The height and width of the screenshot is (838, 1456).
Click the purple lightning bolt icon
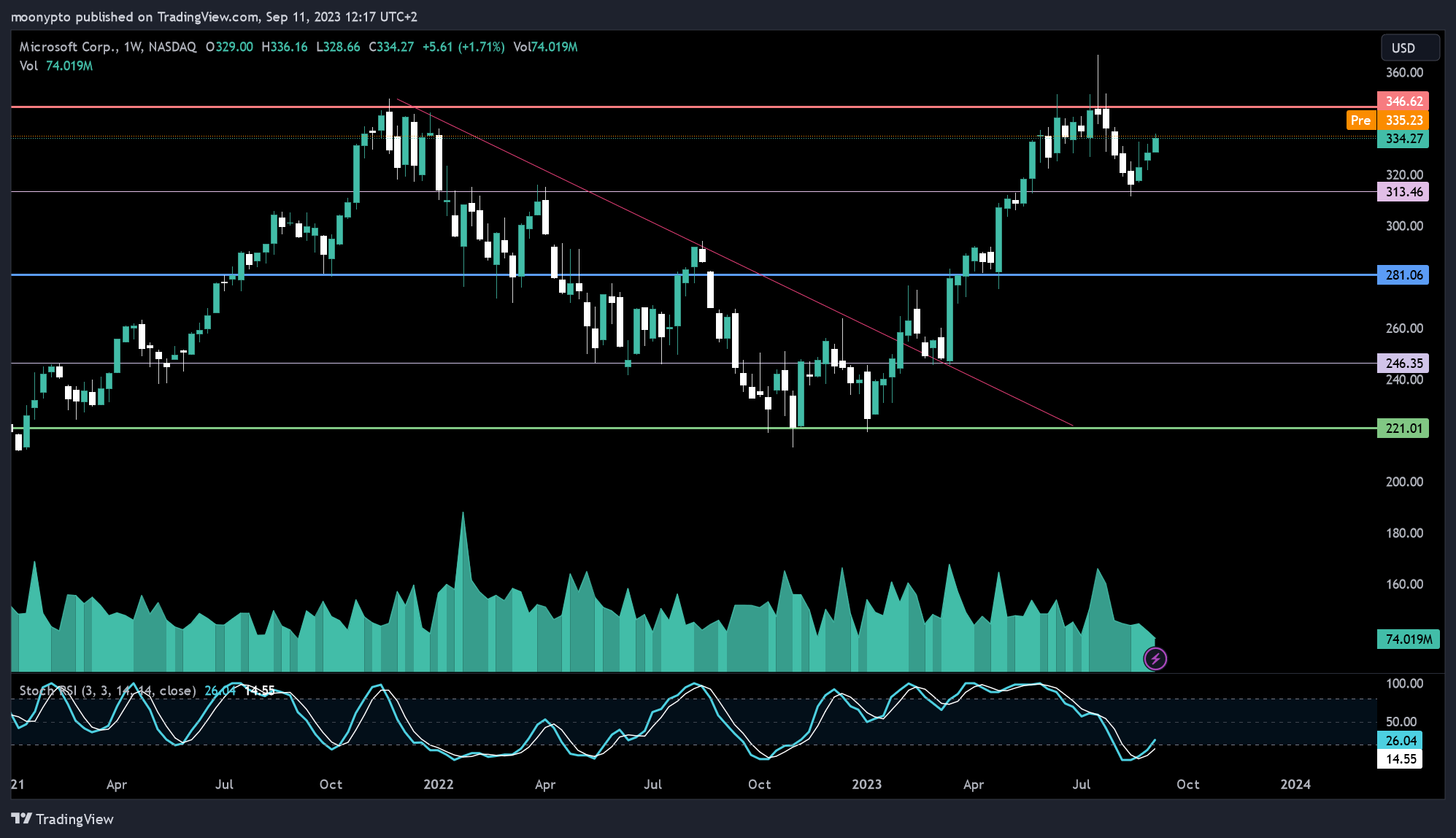tap(1155, 659)
